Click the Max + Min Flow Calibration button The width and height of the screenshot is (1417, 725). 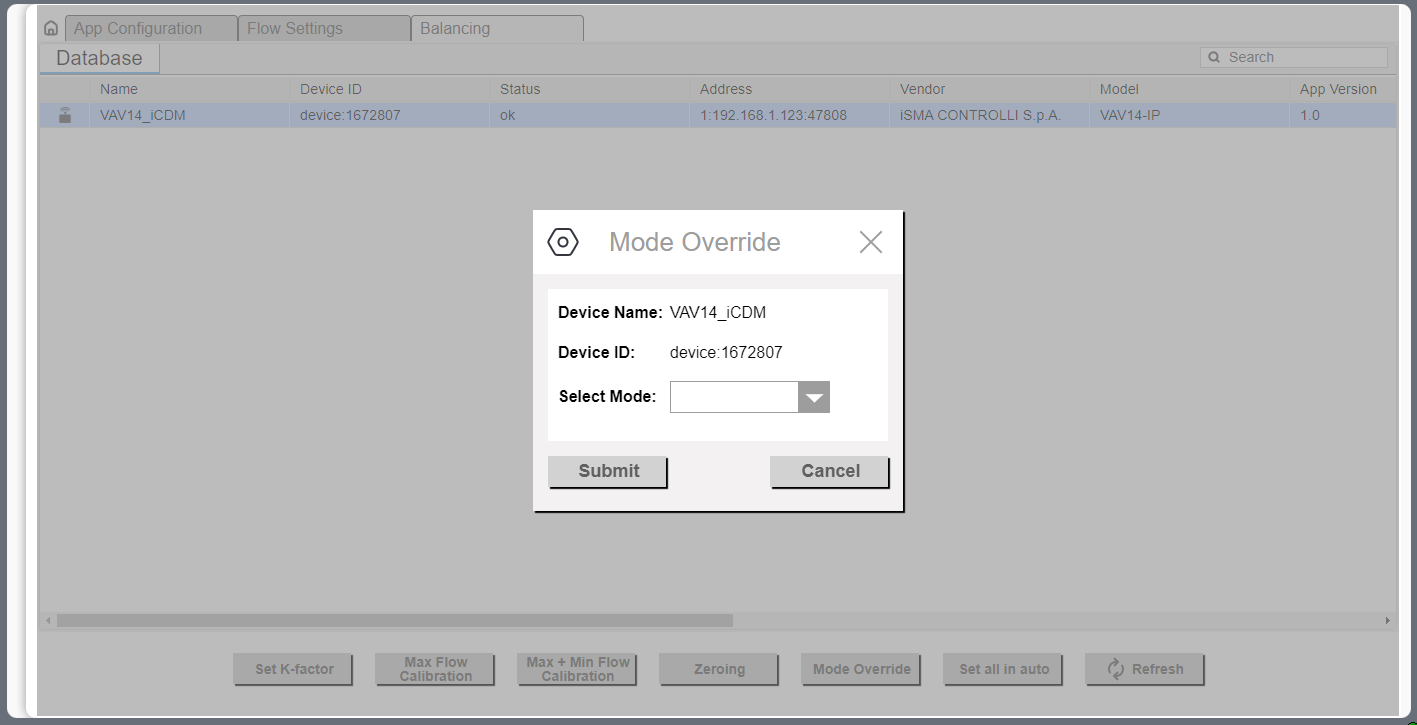[x=577, y=669]
